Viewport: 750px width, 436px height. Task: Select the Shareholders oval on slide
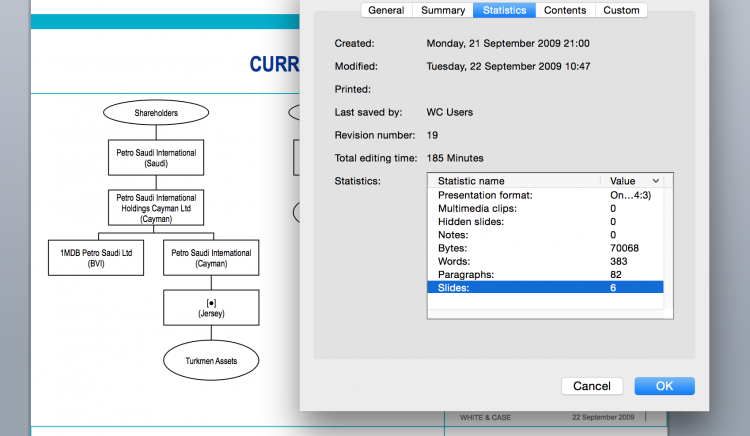[x=156, y=113]
